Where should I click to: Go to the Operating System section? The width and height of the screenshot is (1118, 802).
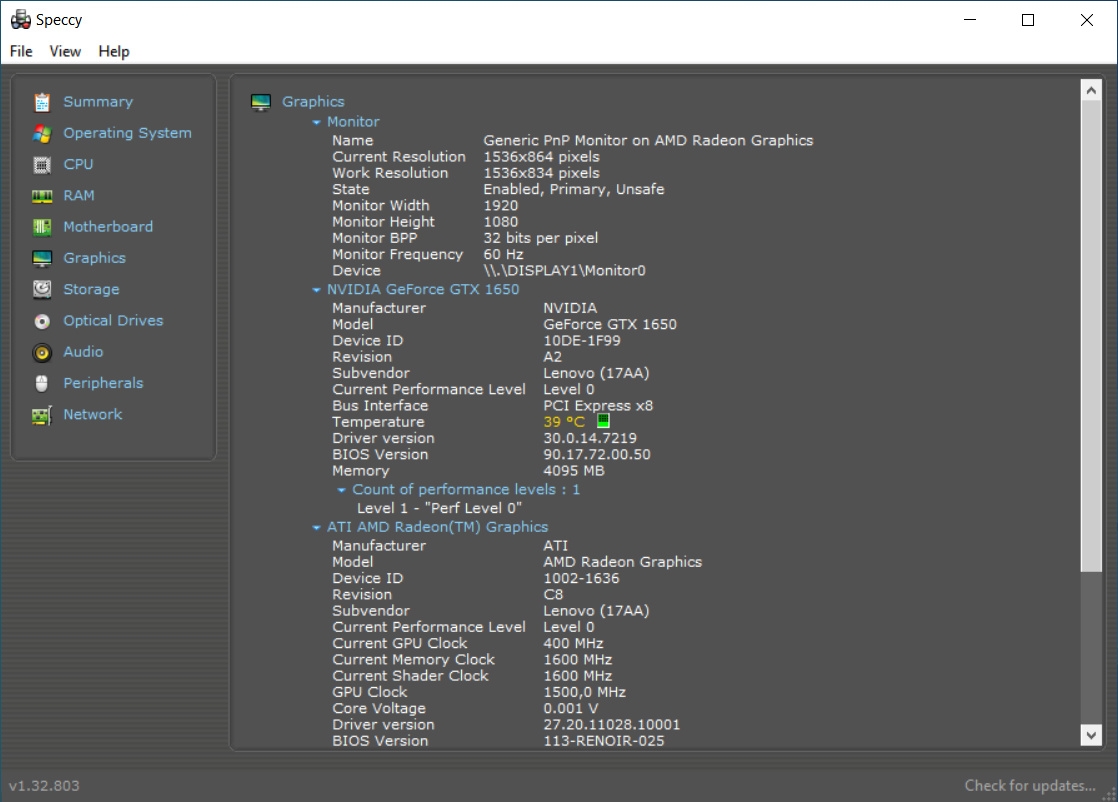tap(128, 133)
